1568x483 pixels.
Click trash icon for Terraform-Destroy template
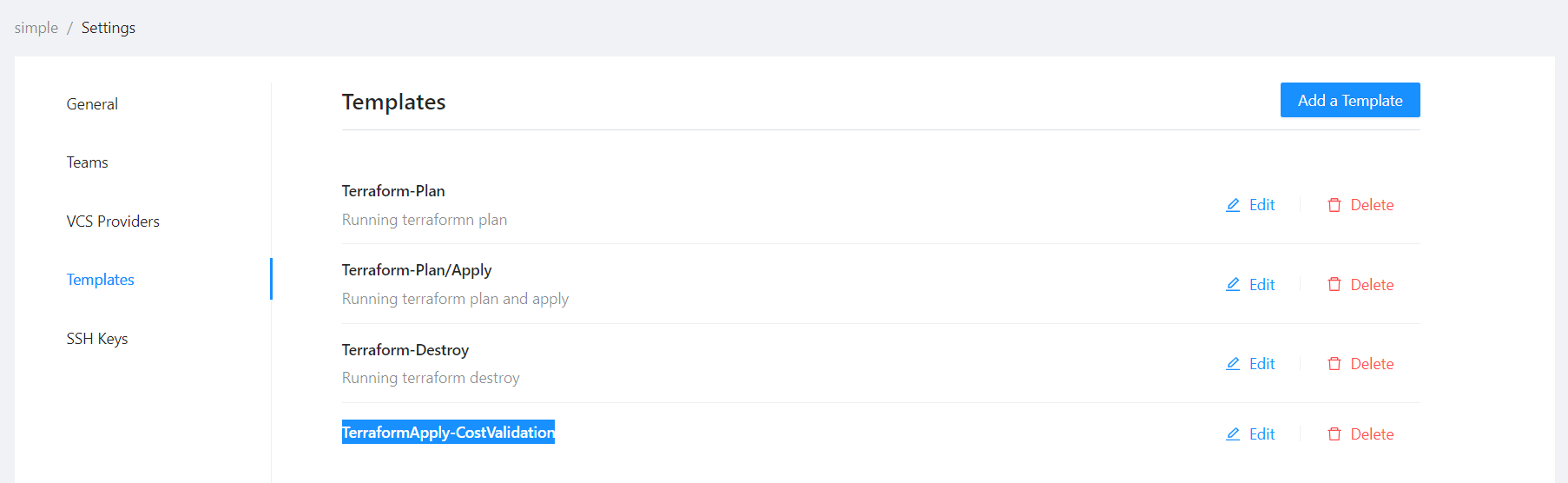point(1334,364)
